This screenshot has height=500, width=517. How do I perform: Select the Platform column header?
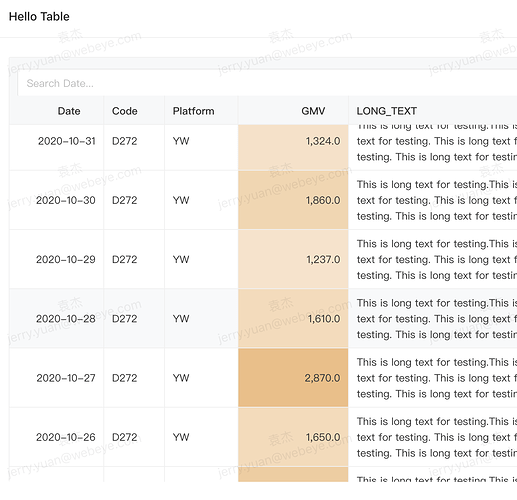coord(193,111)
